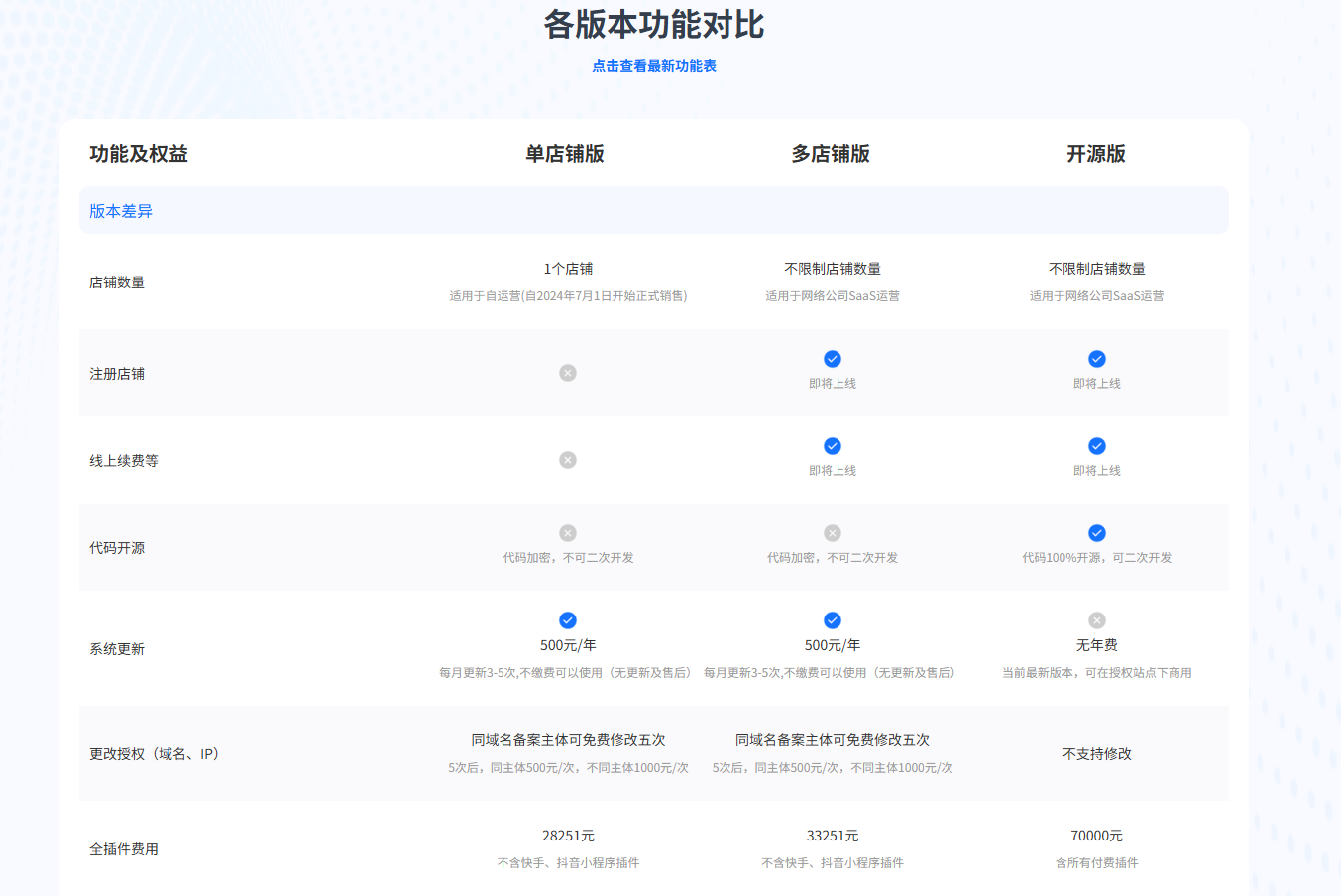Click the 版本差异 section header
Viewport: 1341px width, 896px height.
tap(121, 211)
